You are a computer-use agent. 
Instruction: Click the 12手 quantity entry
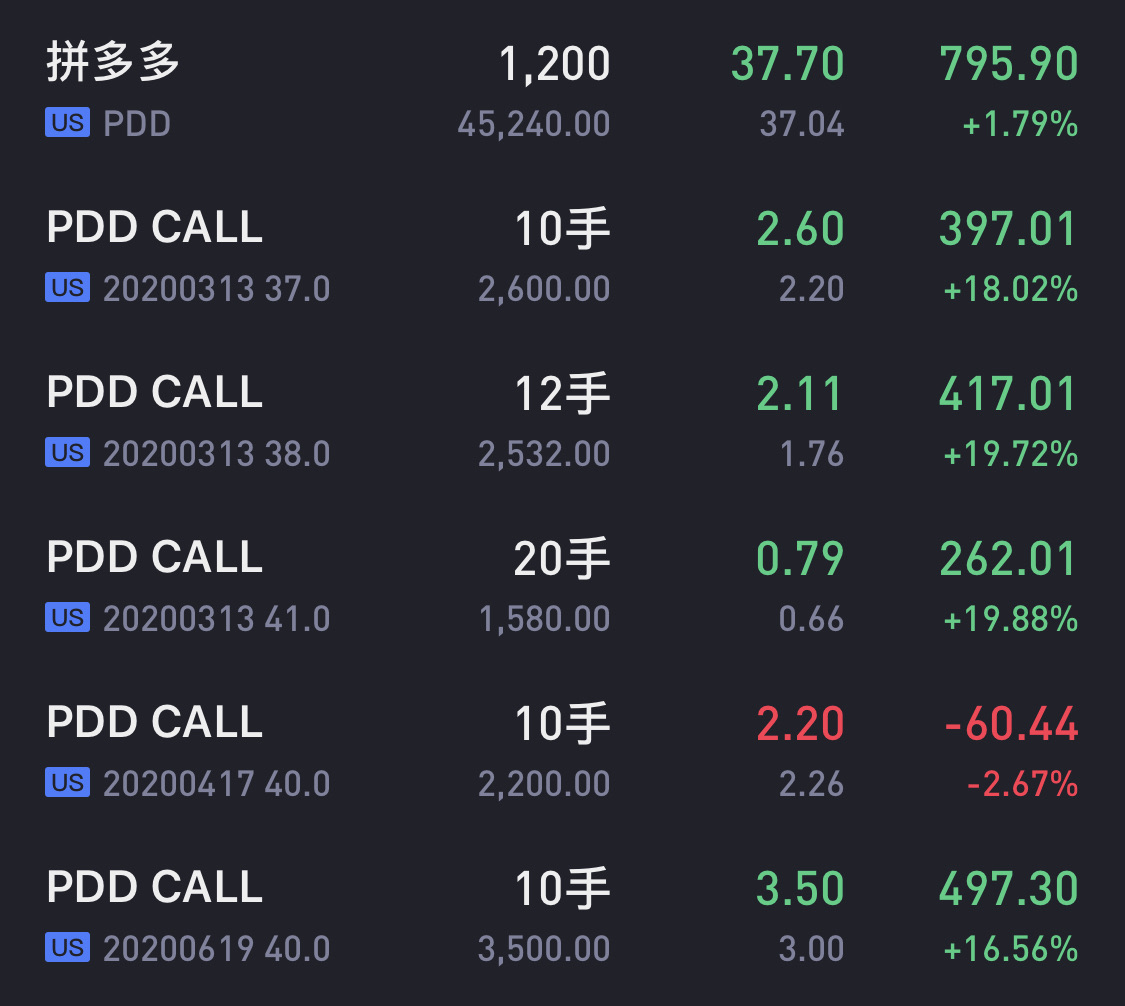click(562, 393)
